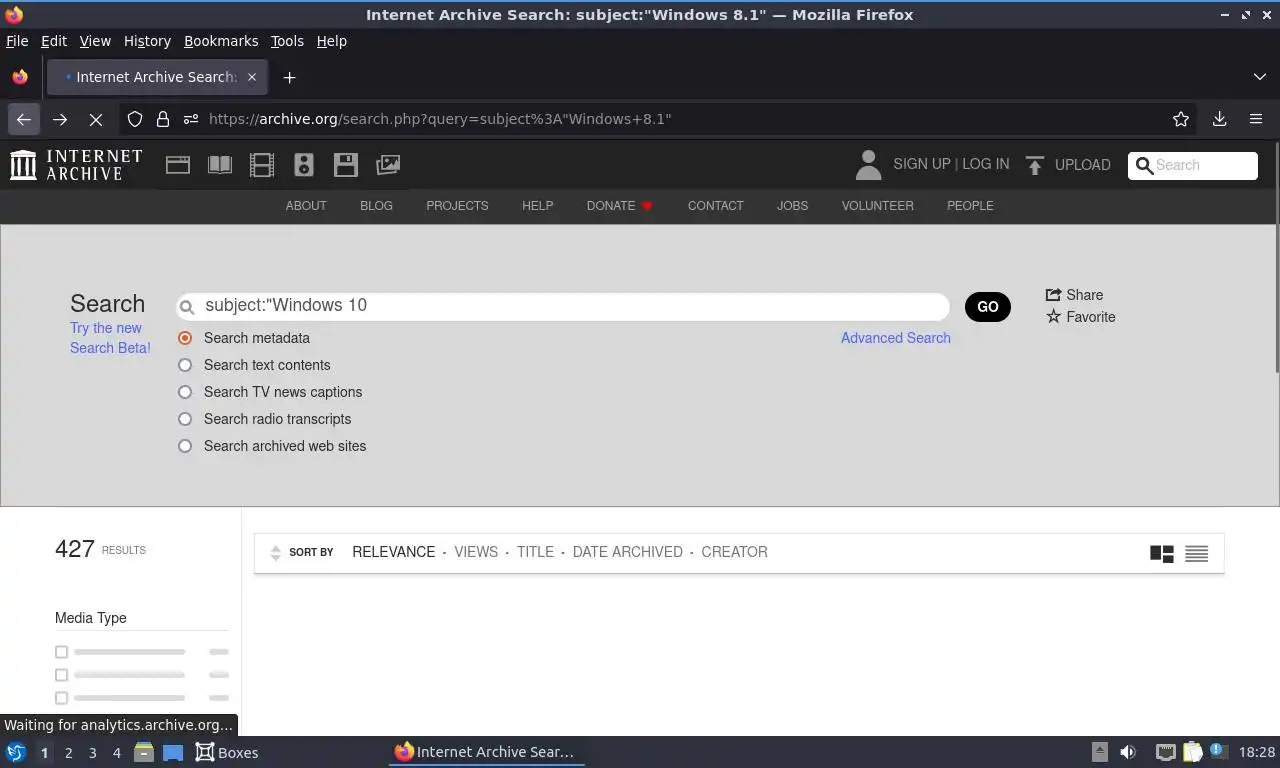Image resolution: width=1280 pixels, height=768 pixels.
Task: Open Firefox hamburger application menu
Action: (1256, 119)
